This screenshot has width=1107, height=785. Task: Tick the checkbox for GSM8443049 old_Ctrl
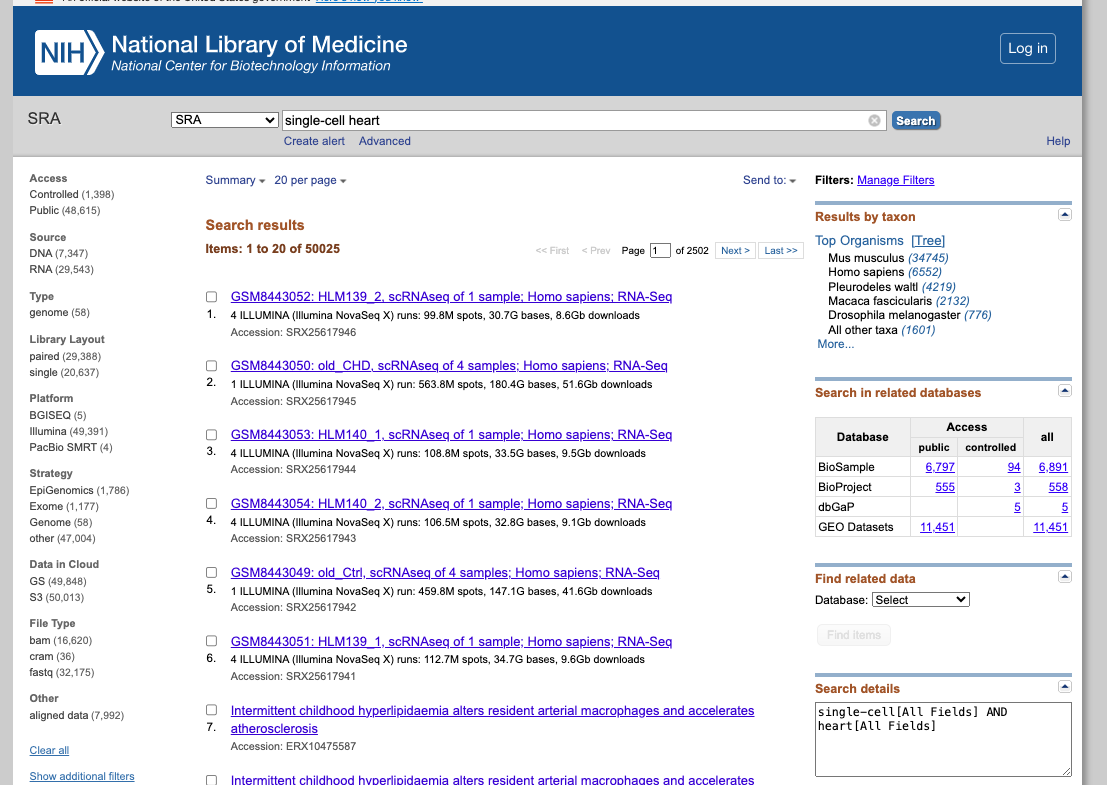click(x=211, y=573)
